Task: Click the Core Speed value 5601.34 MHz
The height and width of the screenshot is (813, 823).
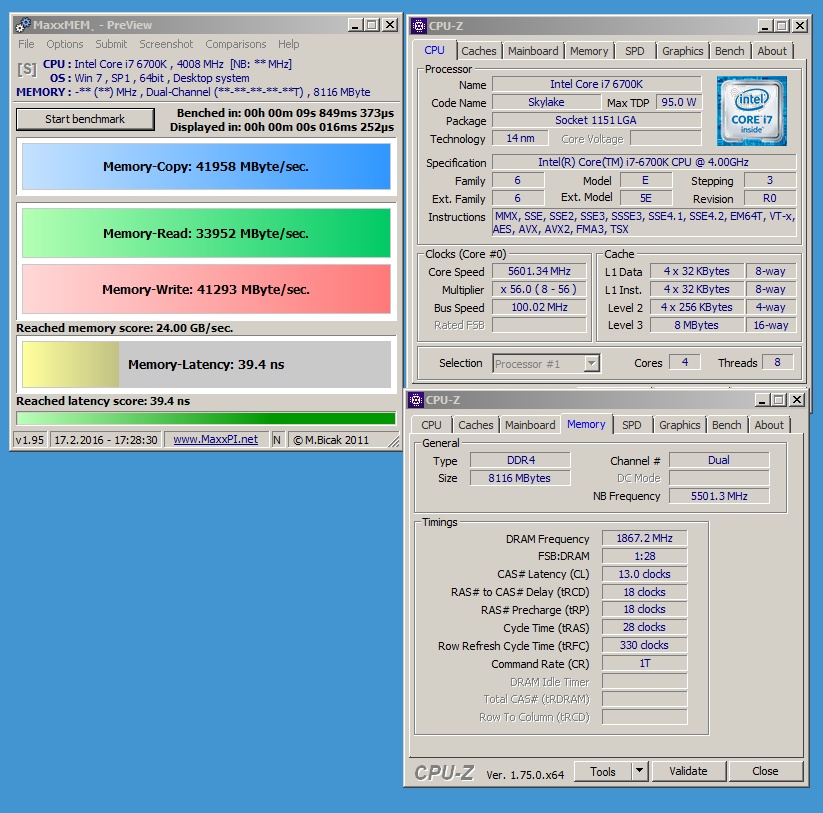Action: click(539, 271)
